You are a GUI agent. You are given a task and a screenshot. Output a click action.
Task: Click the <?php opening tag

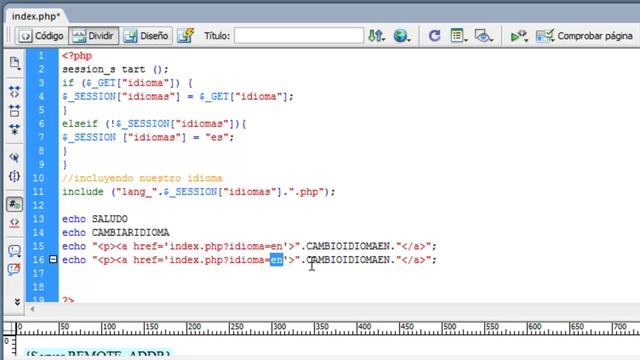coord(77,56)
